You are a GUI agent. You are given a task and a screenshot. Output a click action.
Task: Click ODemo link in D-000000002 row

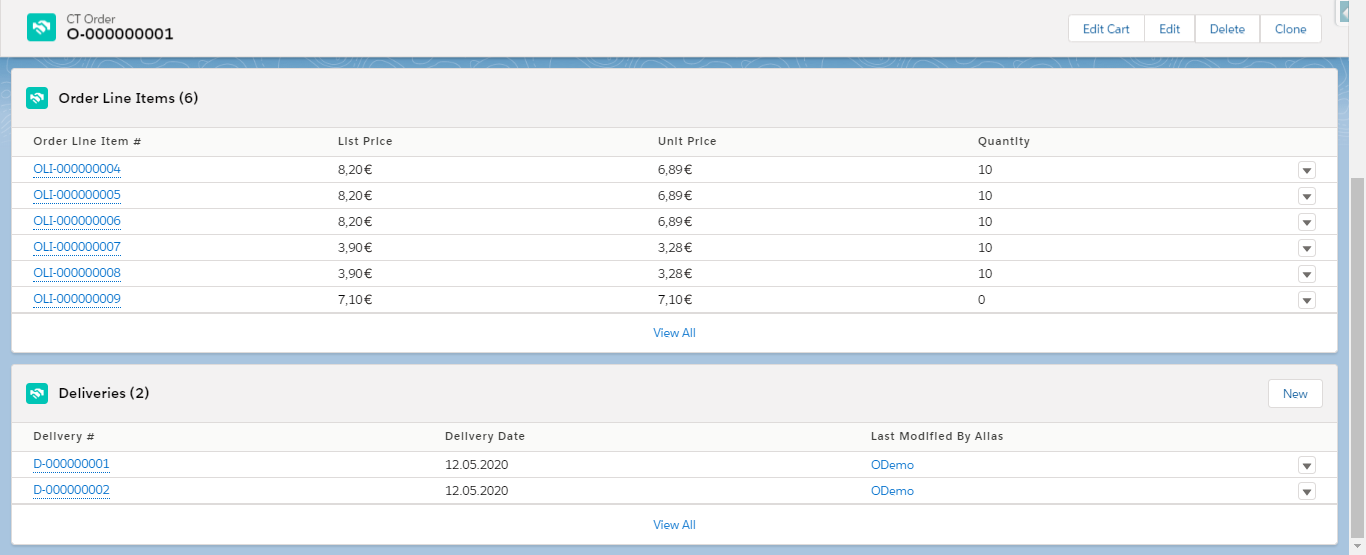point(892,491)
